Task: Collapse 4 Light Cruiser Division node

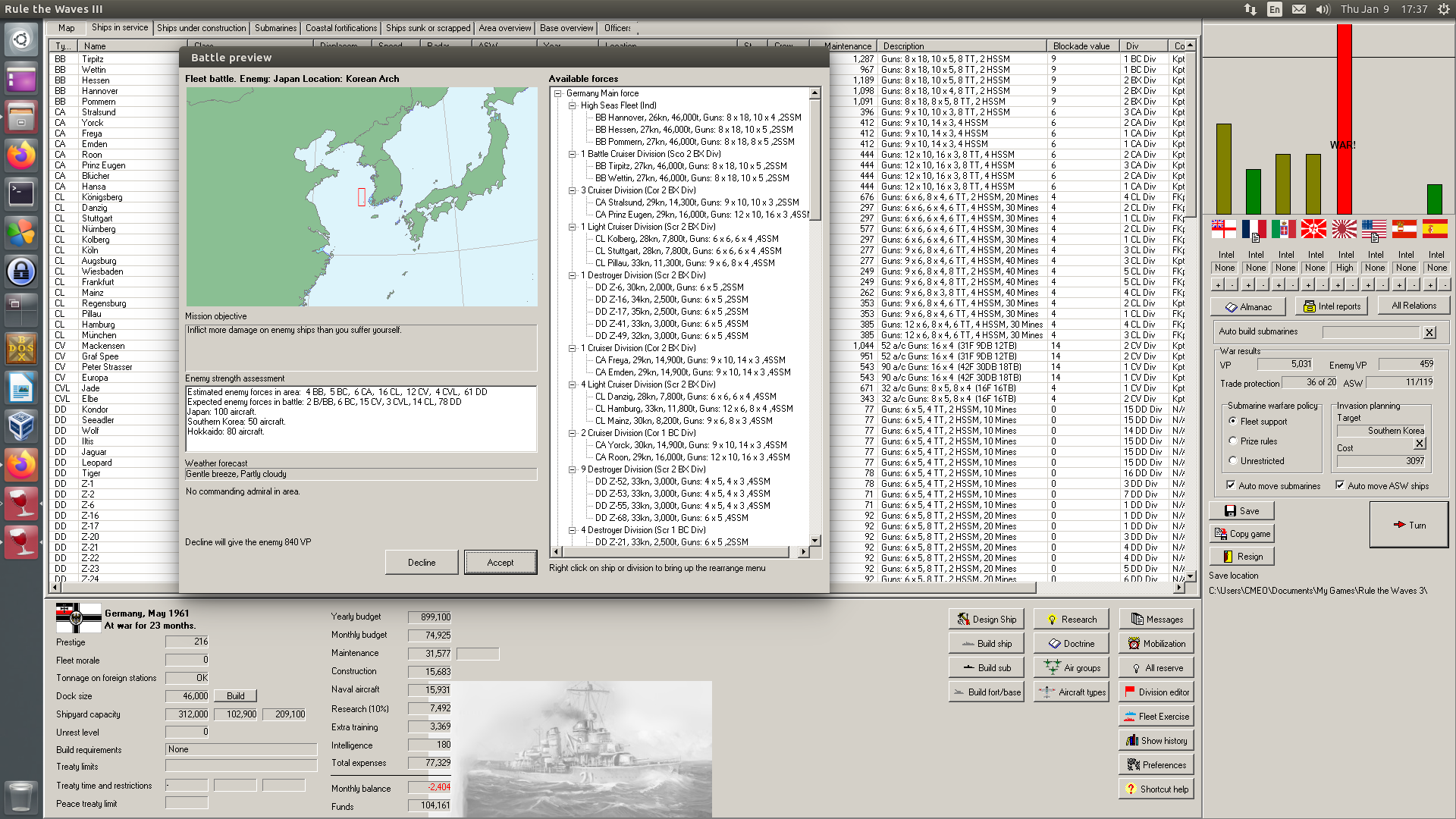Action: coord(573,384)
